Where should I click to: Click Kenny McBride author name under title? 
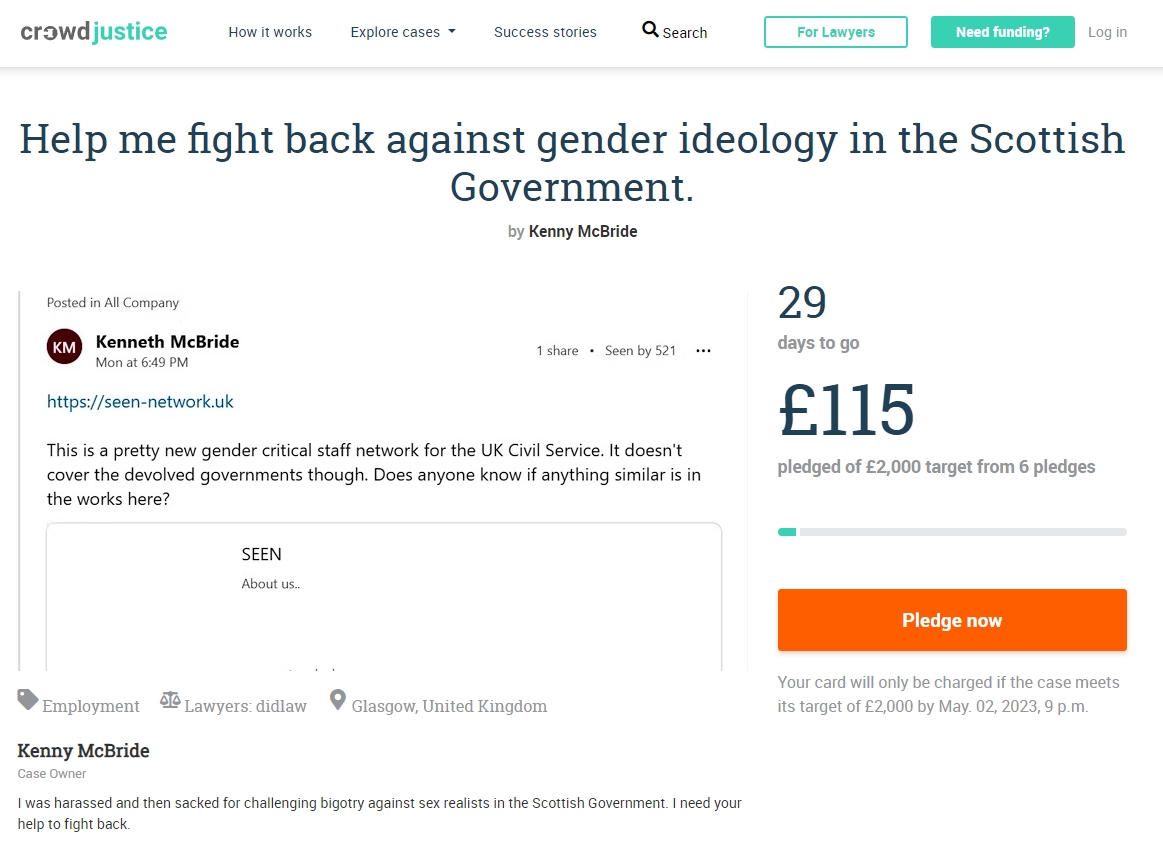(583, 231)
